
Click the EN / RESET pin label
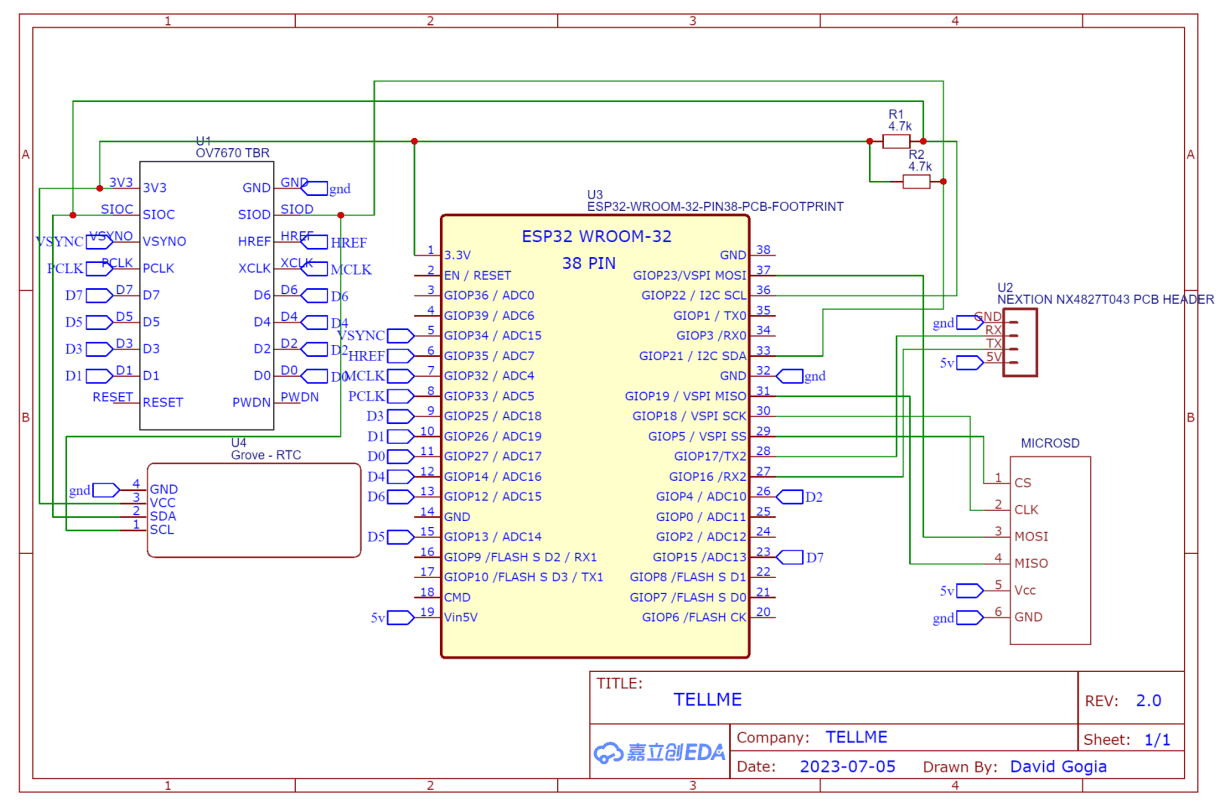click(477, 275)
